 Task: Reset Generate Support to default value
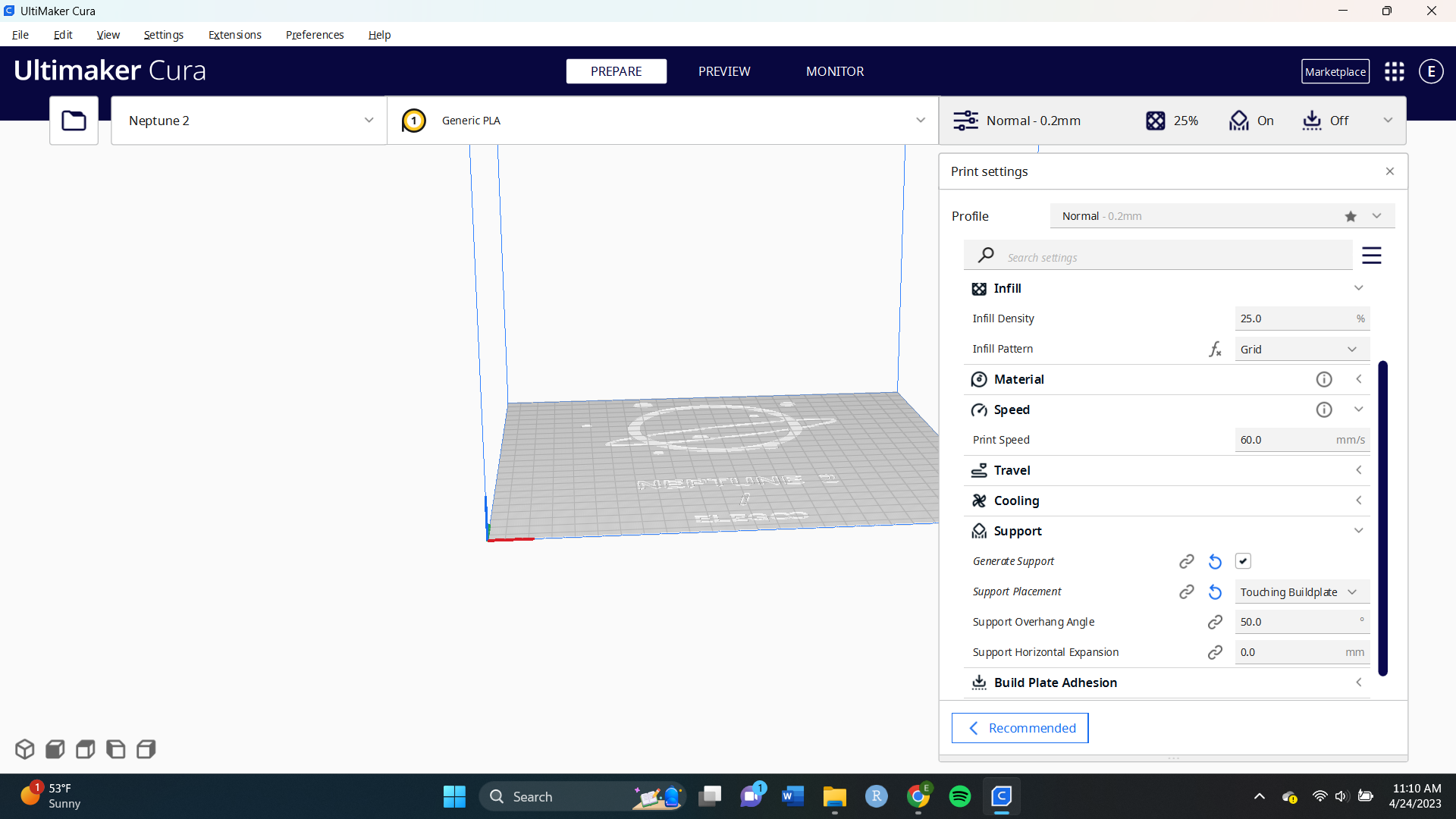click(1215, 561)
